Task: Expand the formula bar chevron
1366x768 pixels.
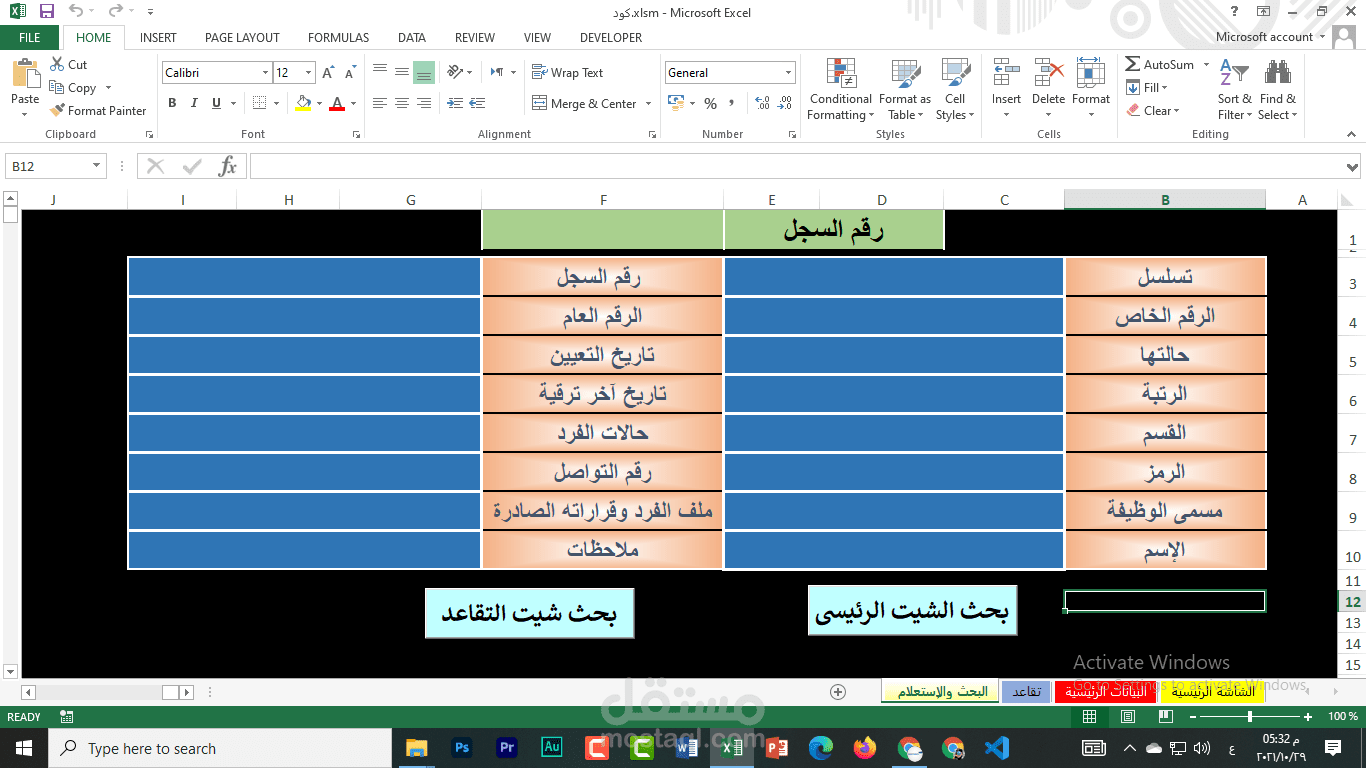Action: pos(1353,167)
